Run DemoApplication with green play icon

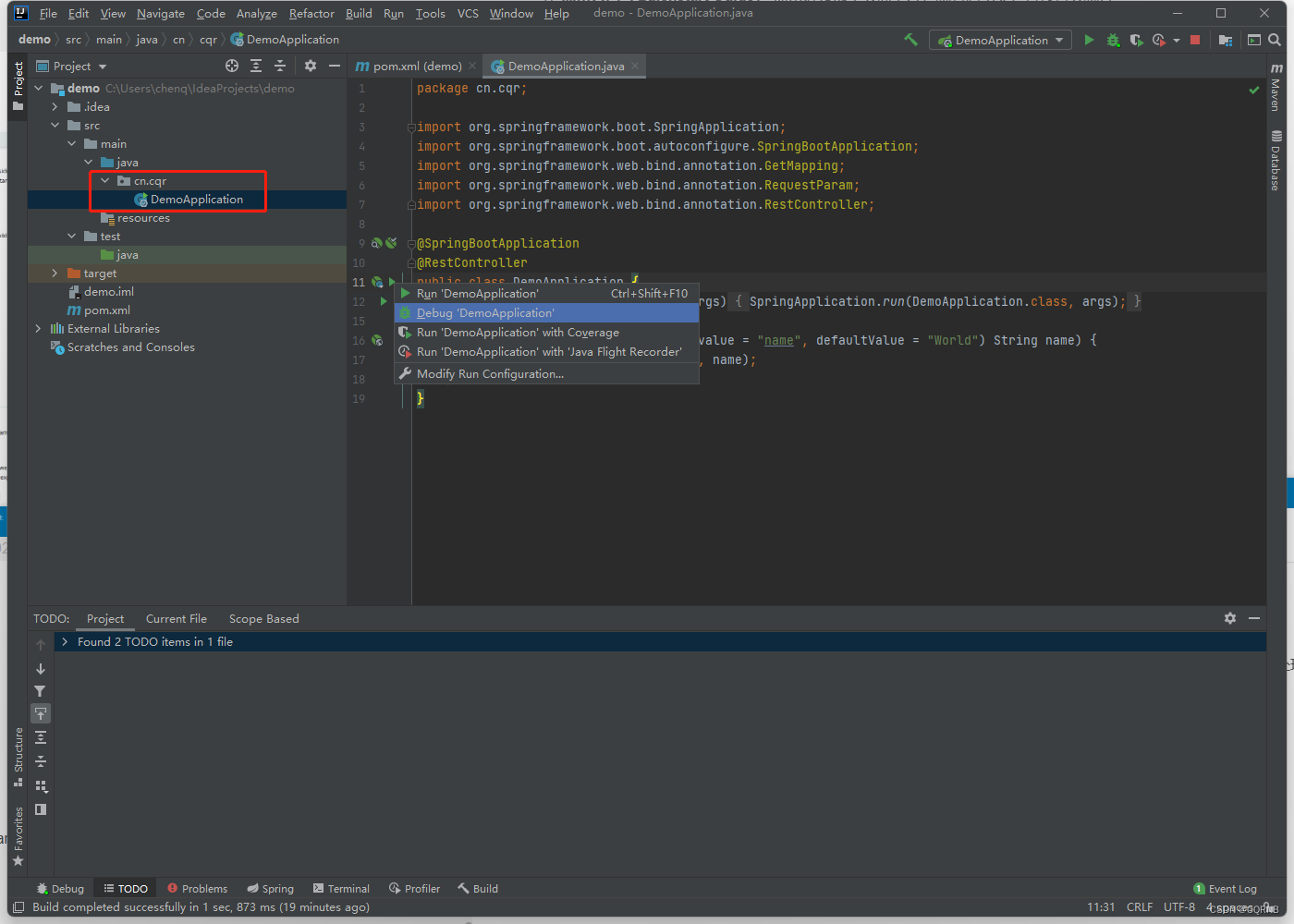[x=1089, y=40]
